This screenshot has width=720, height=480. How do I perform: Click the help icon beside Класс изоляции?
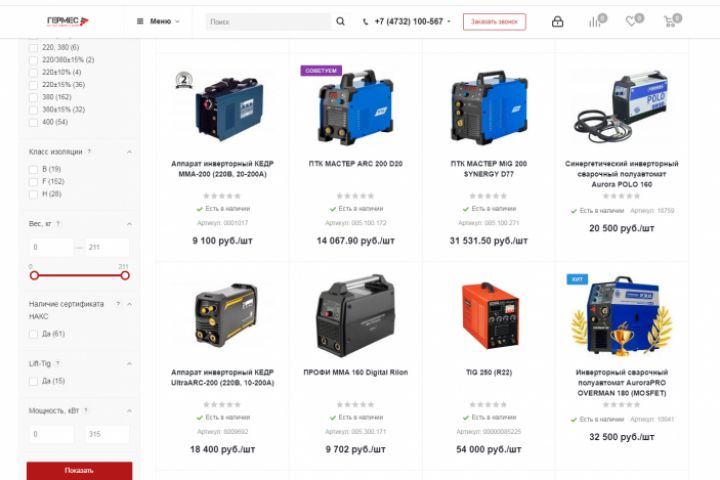[x=89, y=152]
